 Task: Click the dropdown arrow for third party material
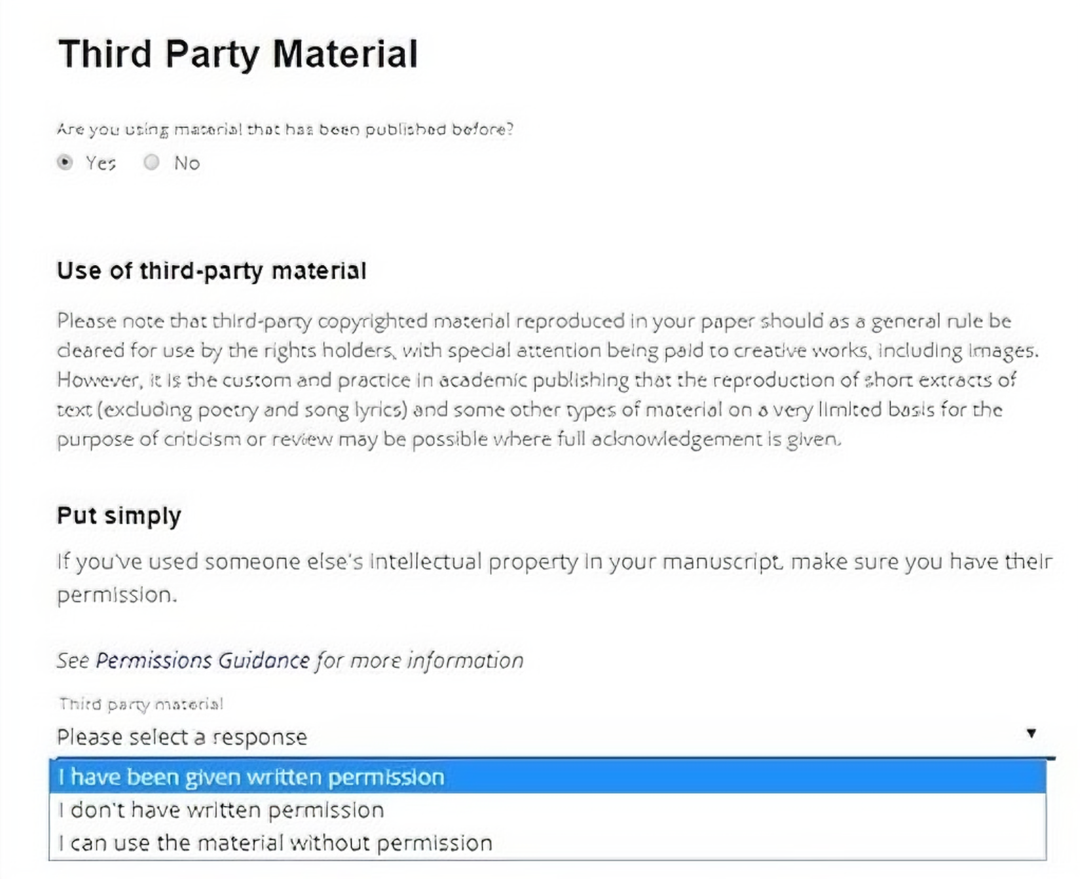tap(1031, 733)
